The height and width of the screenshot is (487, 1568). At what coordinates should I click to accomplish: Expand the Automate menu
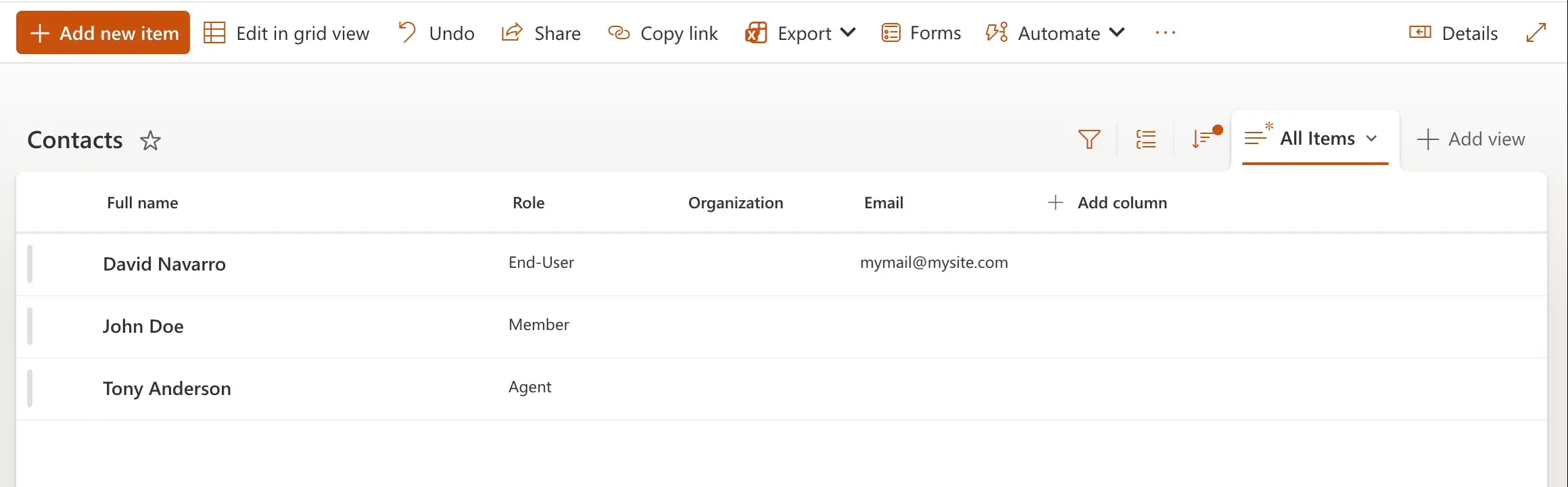tap(1055, 33)
